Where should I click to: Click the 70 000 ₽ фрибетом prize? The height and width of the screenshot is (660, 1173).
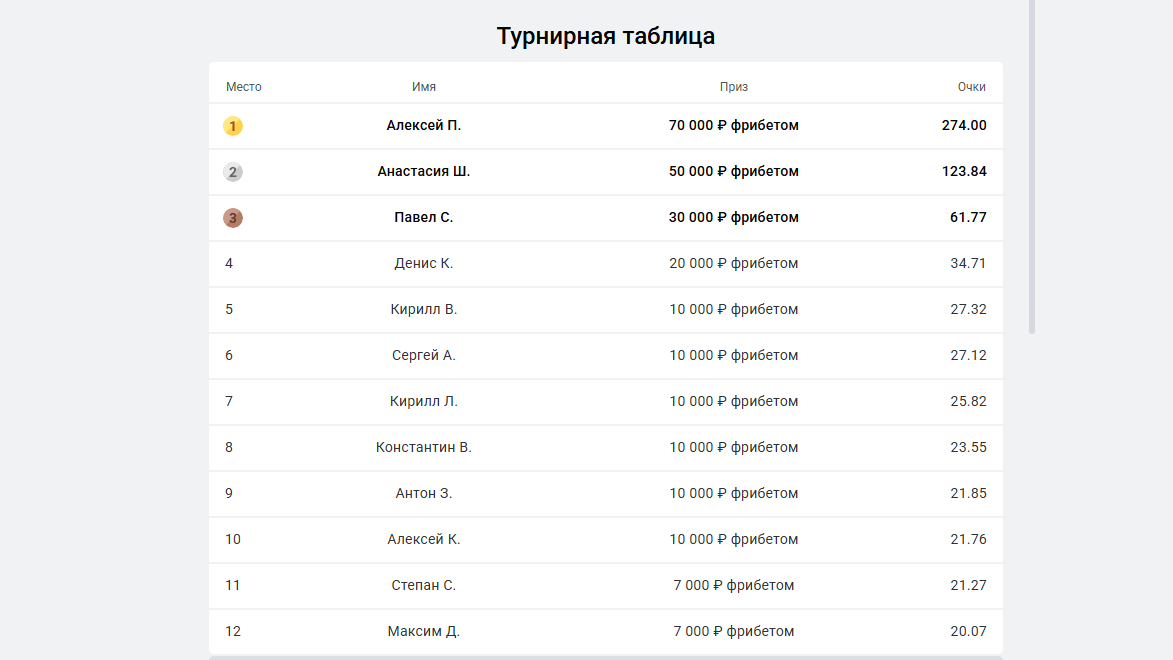coord(734,126)
